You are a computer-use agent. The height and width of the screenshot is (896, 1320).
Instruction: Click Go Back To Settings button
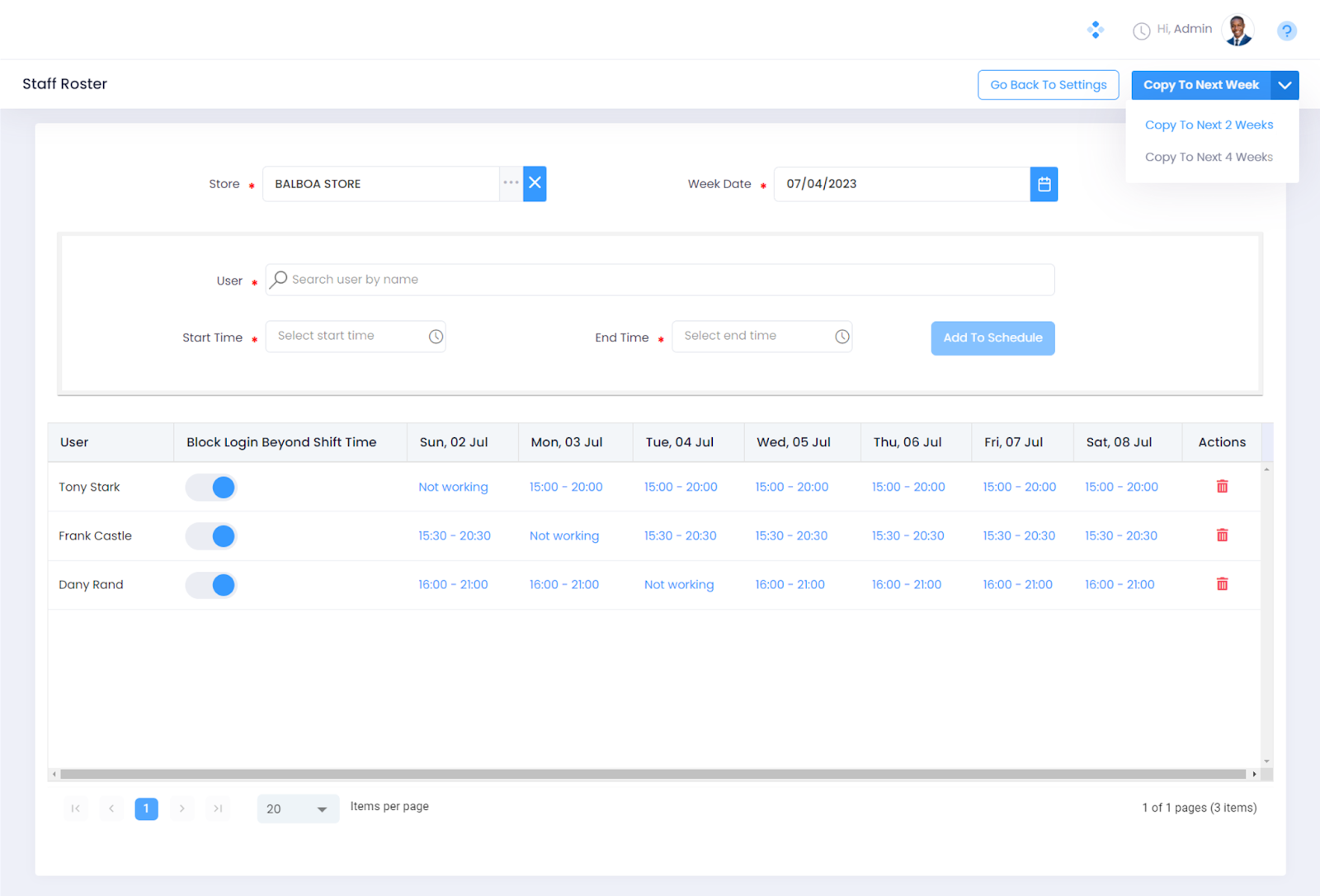pos(1048,85)
